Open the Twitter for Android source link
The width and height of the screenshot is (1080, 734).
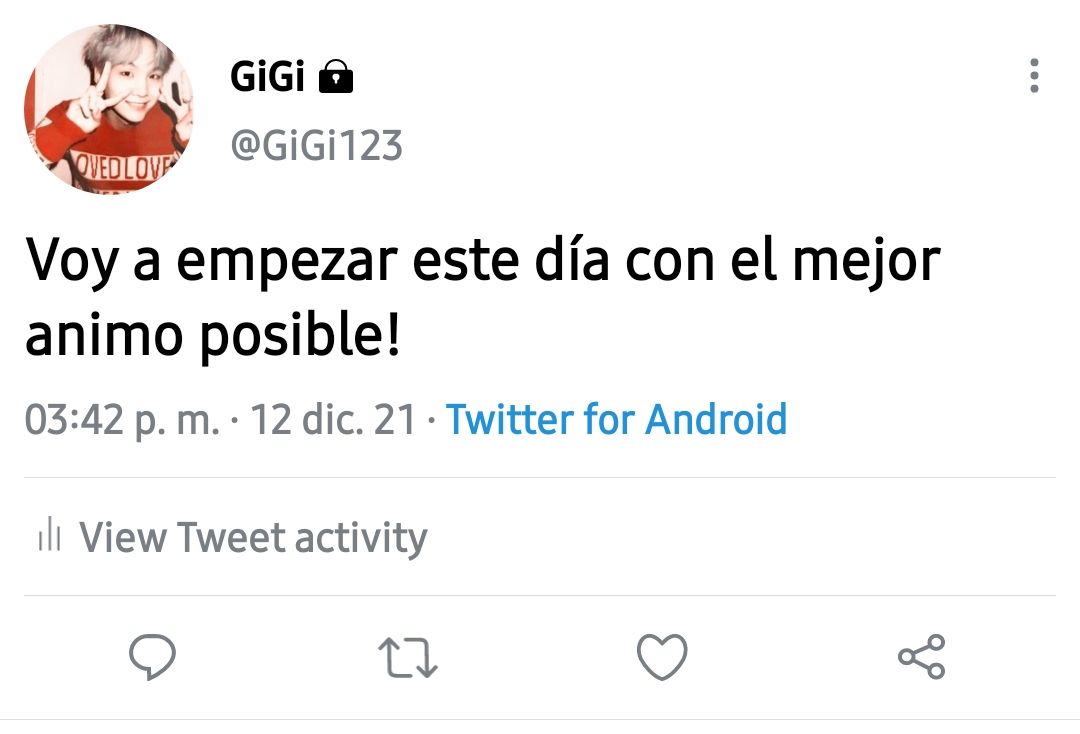pyautogui.click(x=616, y=419)
